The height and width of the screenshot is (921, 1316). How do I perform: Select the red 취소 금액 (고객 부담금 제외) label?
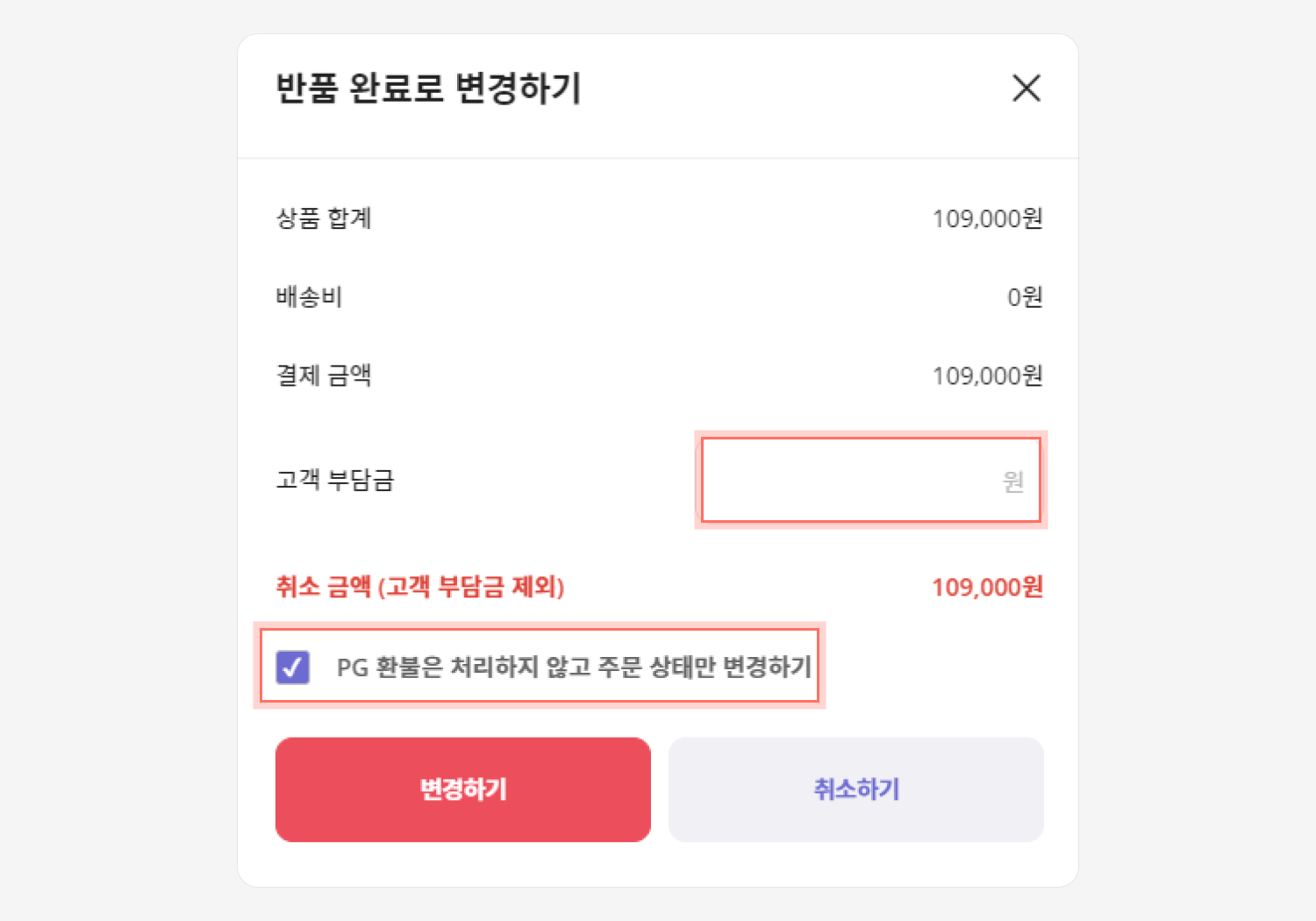point(420,586)
